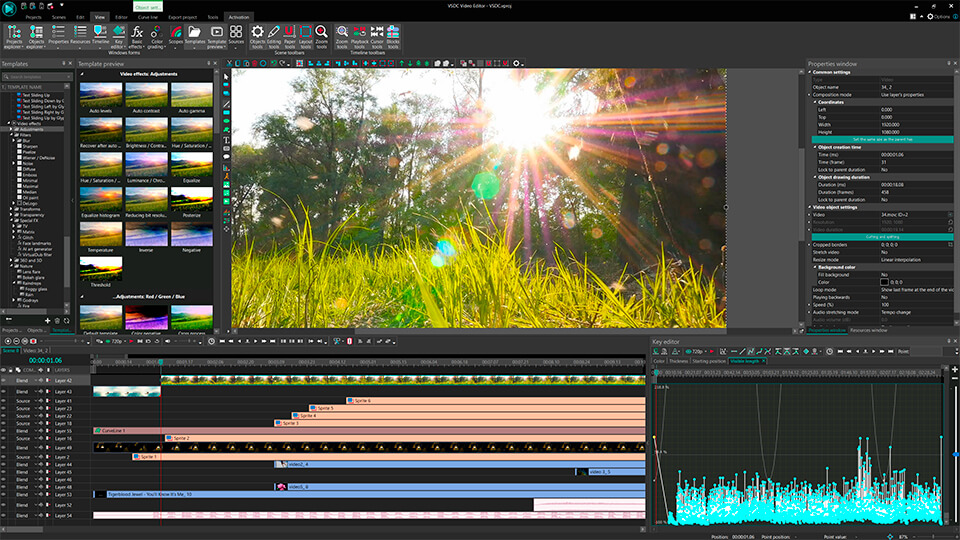Hide Layer 43 with its eye icon
Viewport: 960px width, 540px height.
point(4,391)
